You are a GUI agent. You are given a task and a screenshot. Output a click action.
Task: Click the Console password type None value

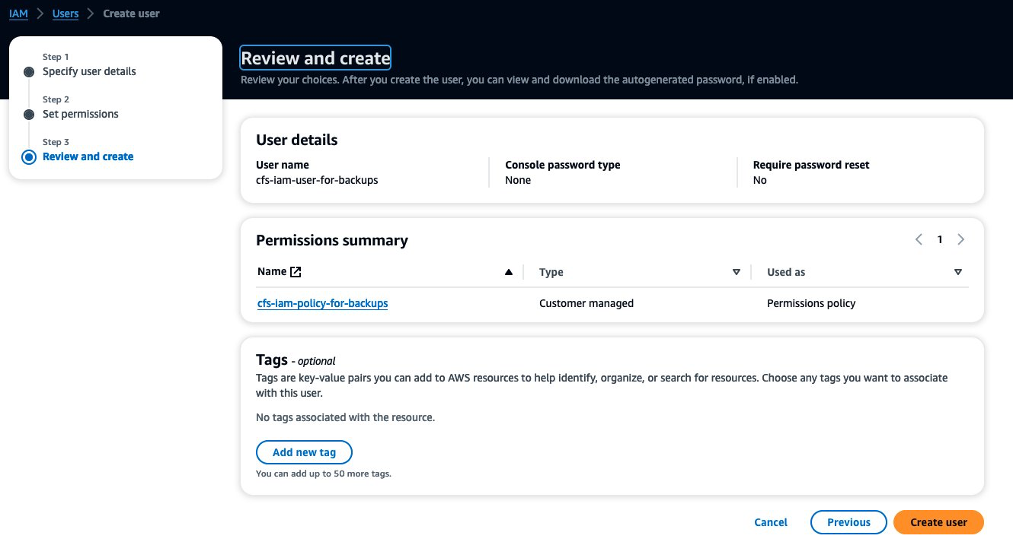[518, 180]
